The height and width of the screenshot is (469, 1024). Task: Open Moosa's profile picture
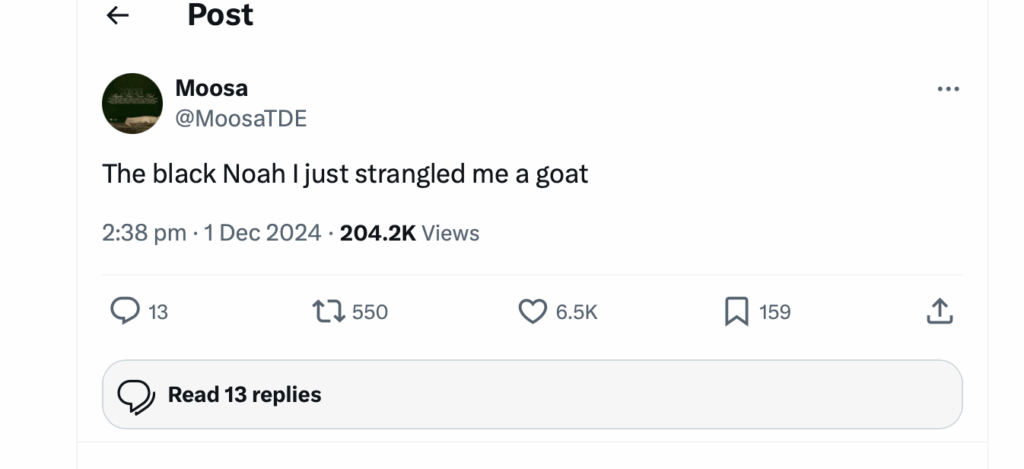tap(132, 103)
